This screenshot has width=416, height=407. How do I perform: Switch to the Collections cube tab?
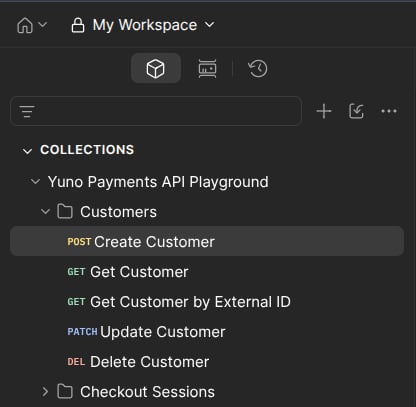pyautogui.click(x=156, y=68)
